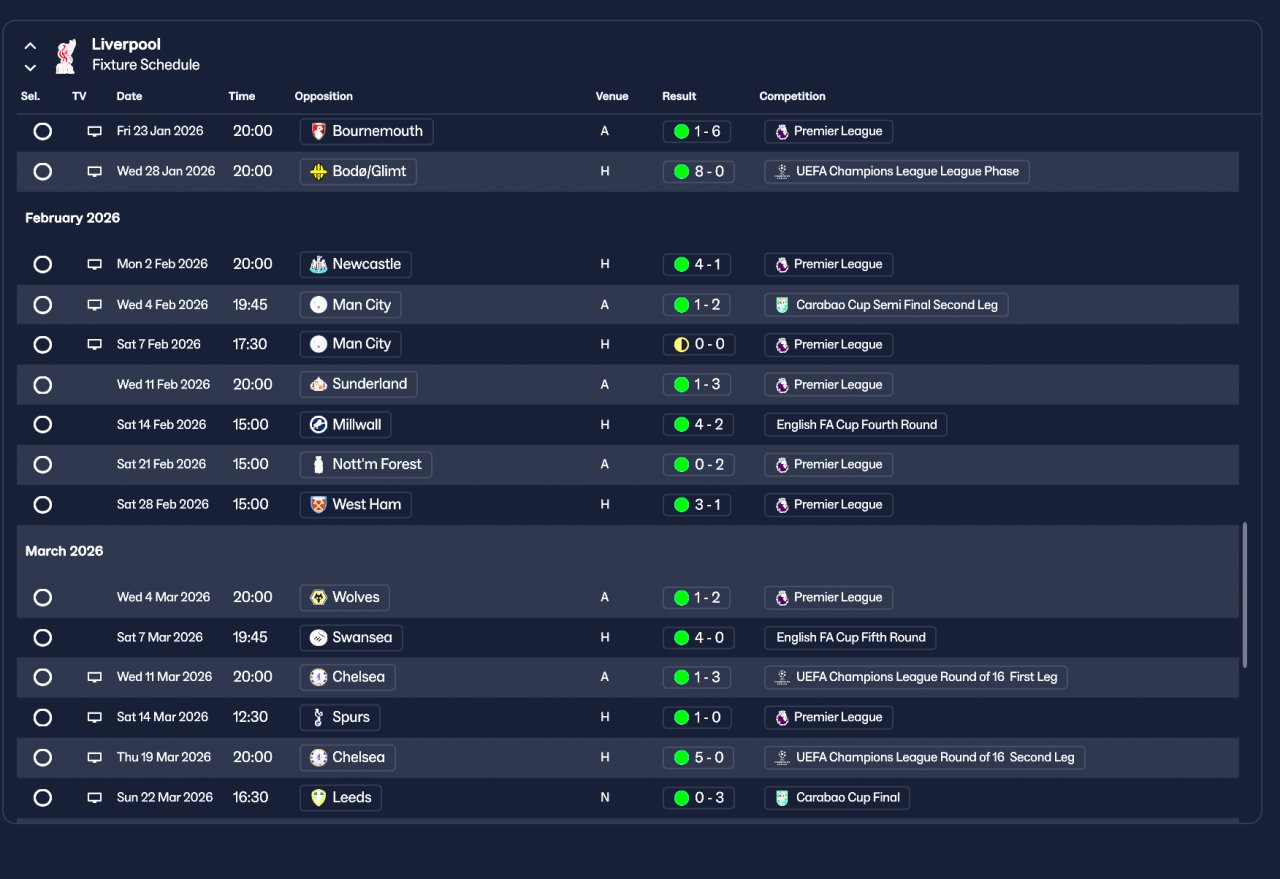Click the Newcastle club badge
The image size is (1280, 879).
point(319,265)
